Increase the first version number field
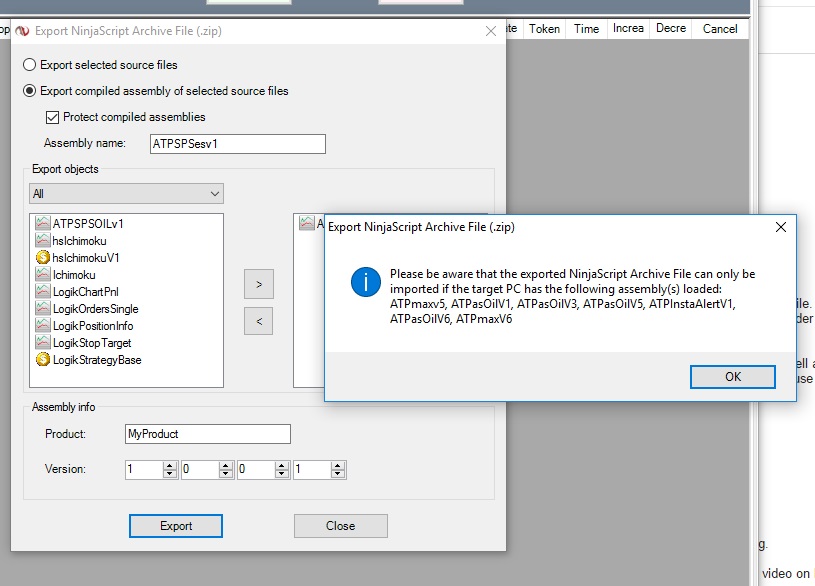815x586 pixels. tap(169, 465)
